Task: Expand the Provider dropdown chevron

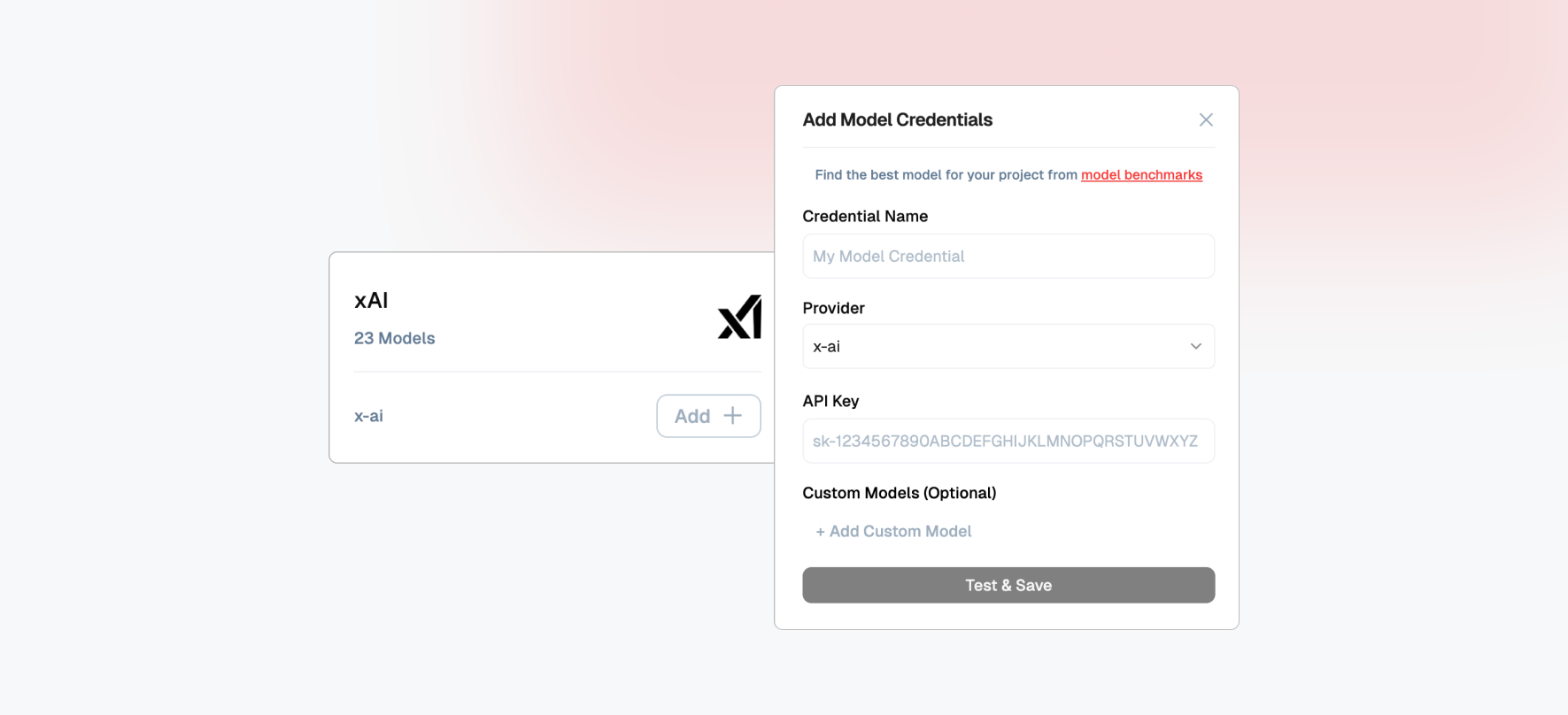Action: pyautogui.click(x=1195, y=346)
